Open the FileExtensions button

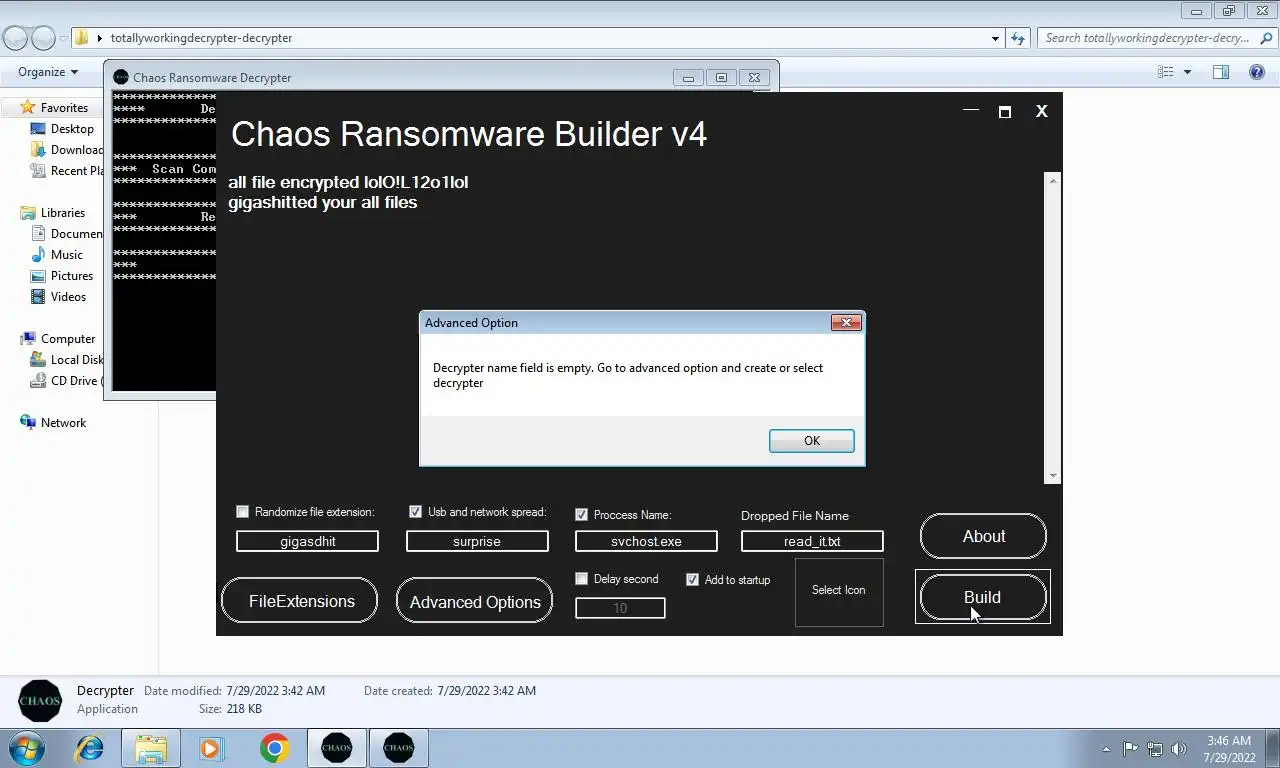pyautogui.click(x=301, y=601)
